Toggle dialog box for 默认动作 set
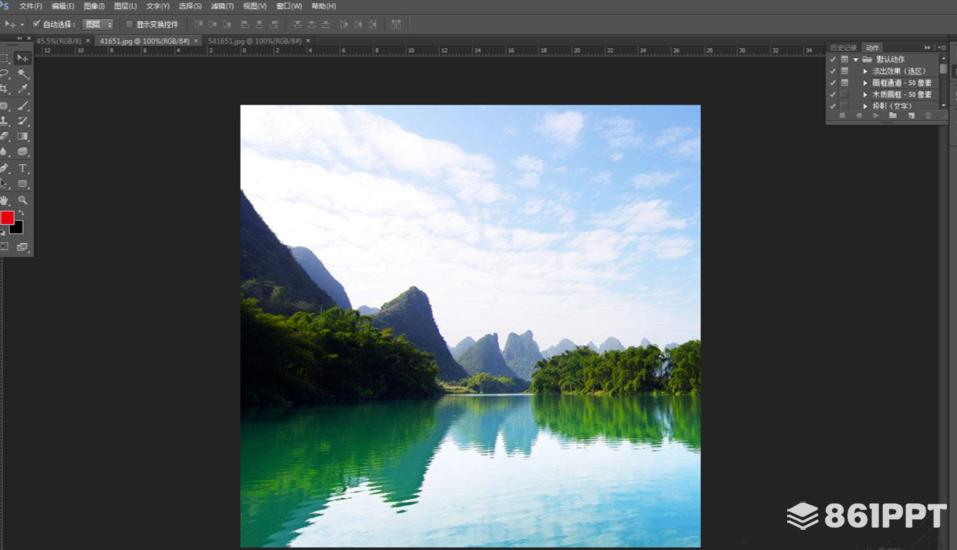957x550 pixels. click(845, 59)
